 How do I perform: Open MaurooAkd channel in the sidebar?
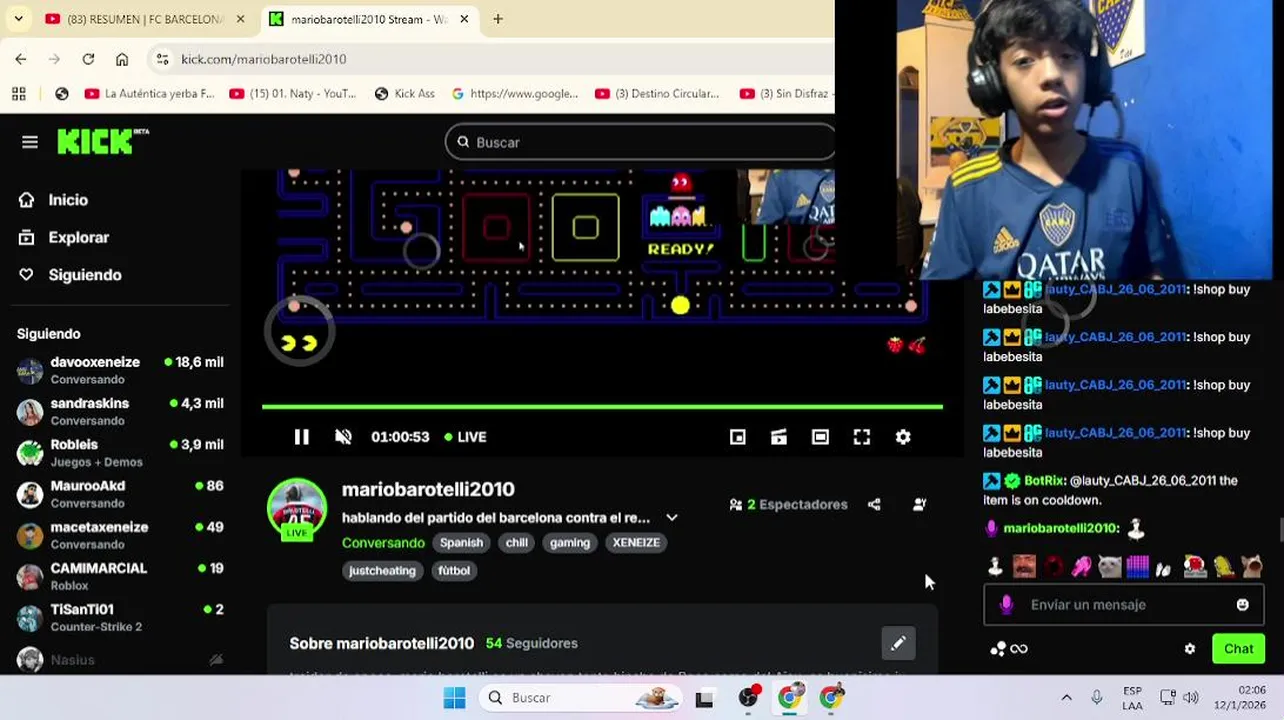[x=120, y=494]
